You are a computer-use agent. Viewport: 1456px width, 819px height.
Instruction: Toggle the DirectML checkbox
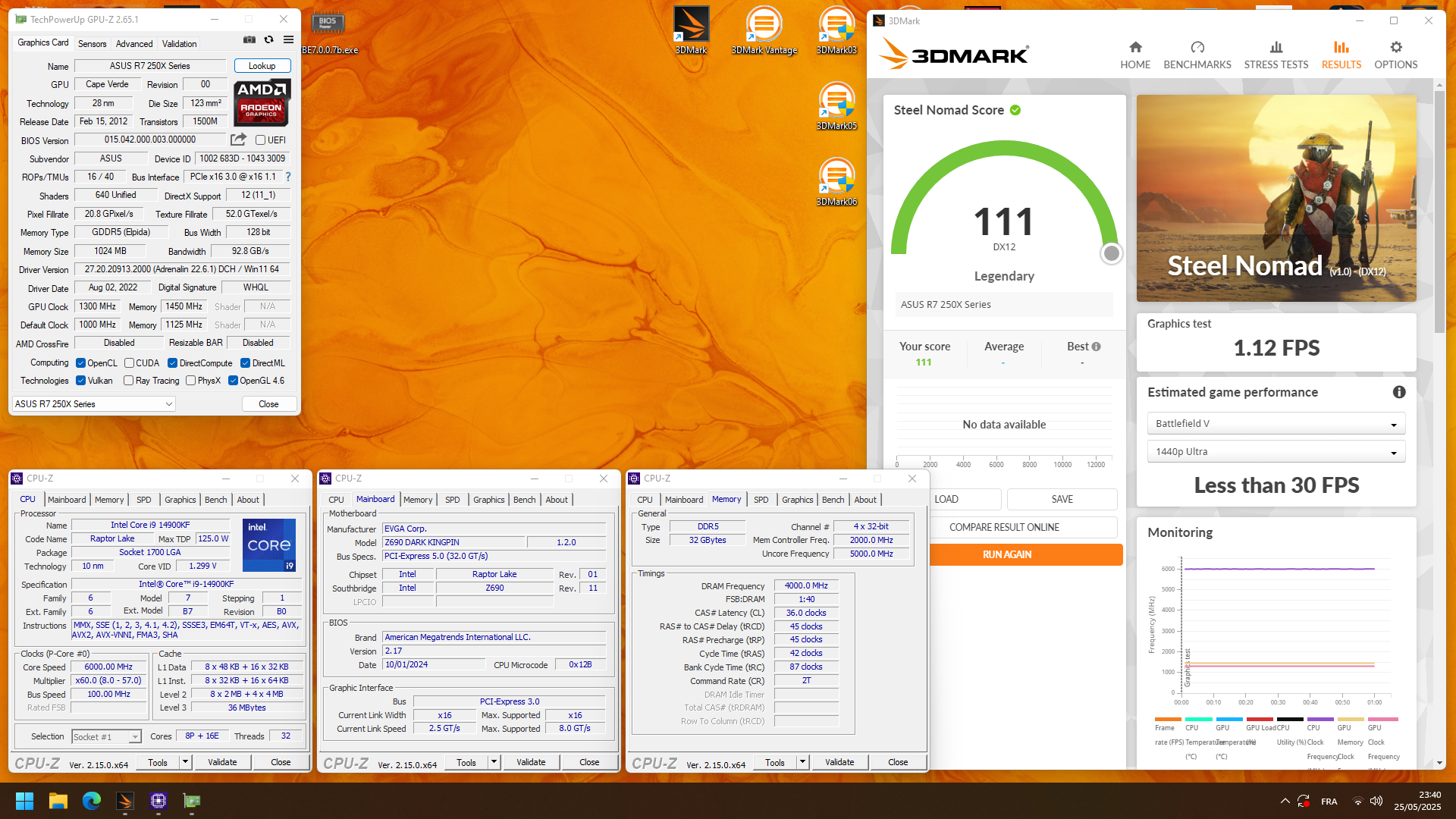pos(245,363)
